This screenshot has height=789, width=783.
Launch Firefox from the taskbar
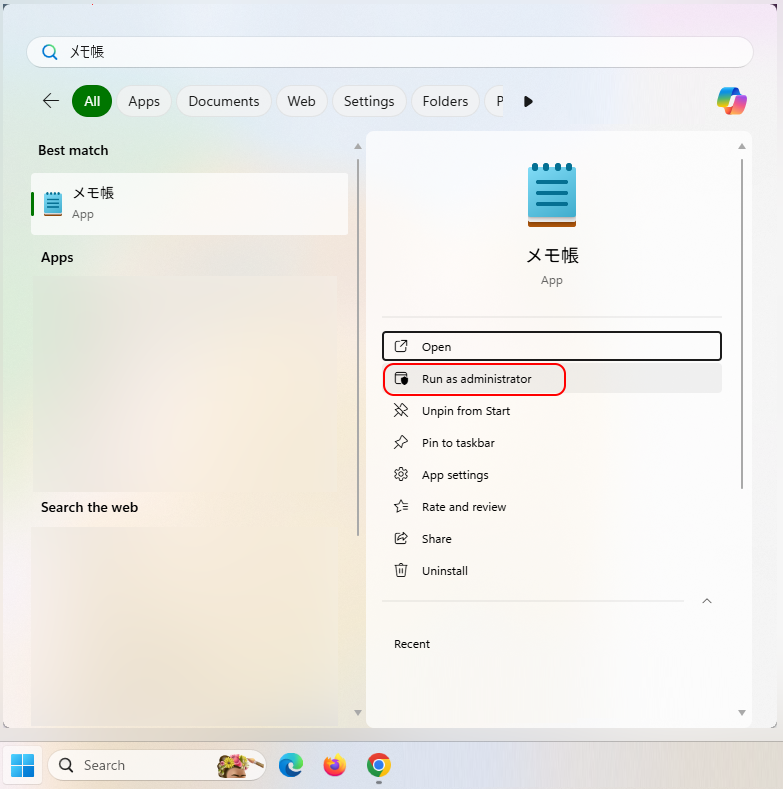click(x=335, y=765)
